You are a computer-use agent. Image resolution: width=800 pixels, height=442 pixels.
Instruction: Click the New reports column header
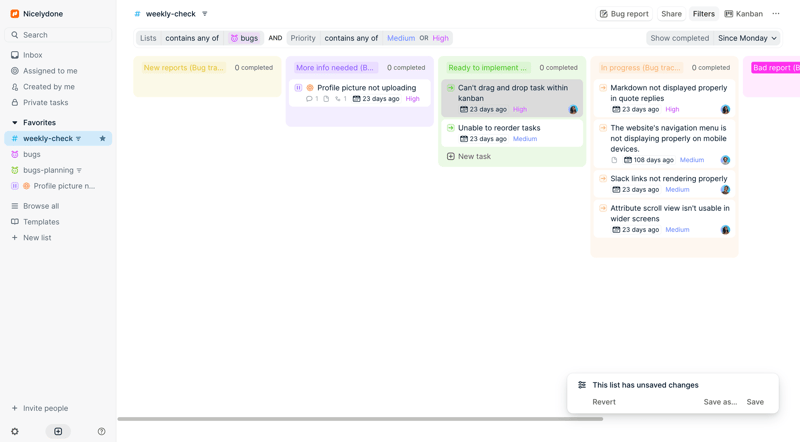coord(184,67)
